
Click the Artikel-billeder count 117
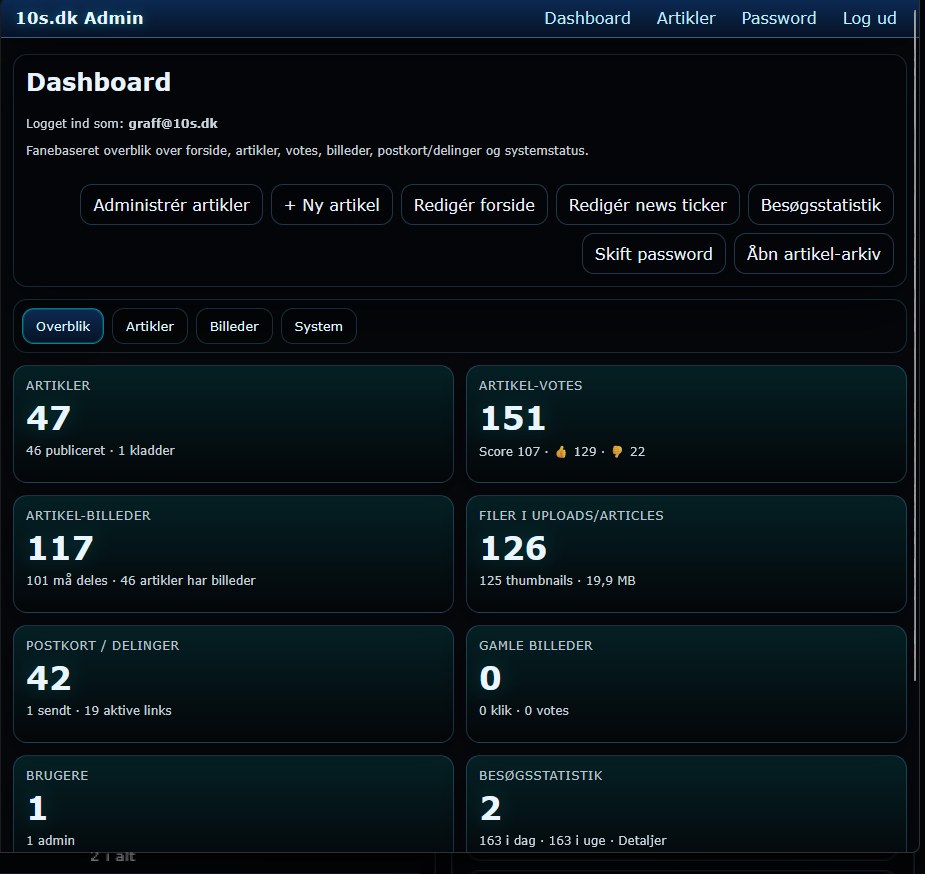60,548
